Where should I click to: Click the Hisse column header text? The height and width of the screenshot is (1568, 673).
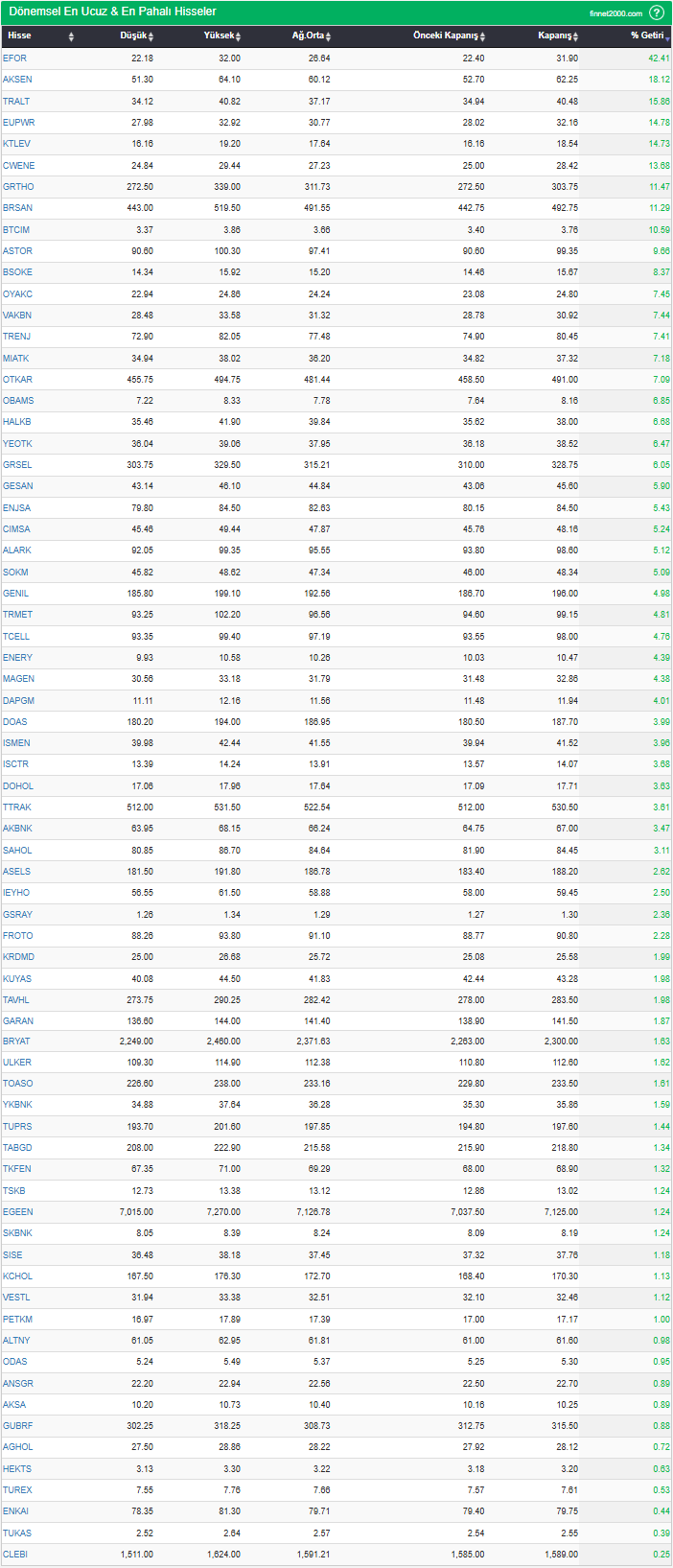tap(19, 35)
